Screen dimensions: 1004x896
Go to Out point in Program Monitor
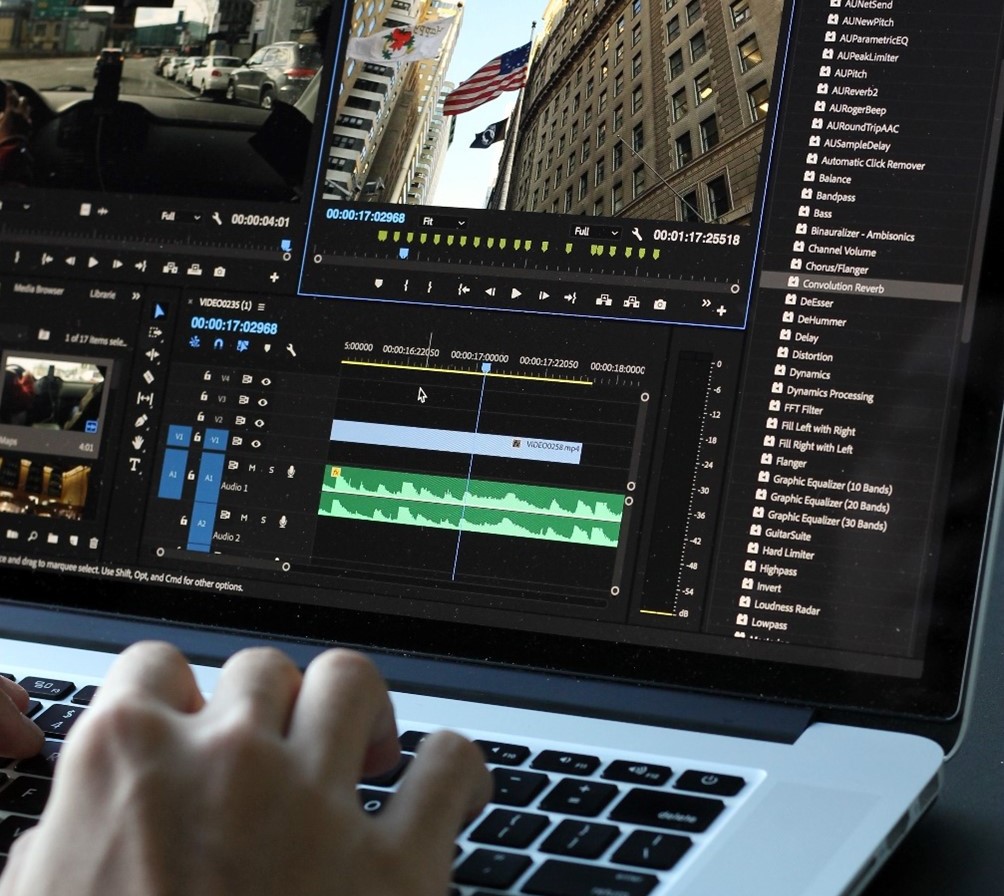tap(570, 297)
